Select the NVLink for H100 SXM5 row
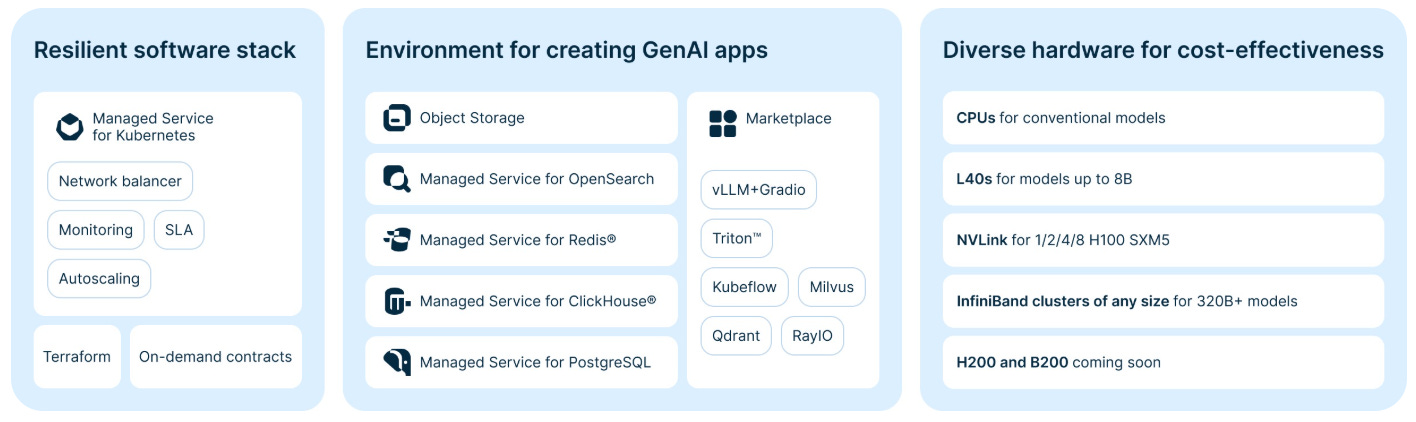Viewport: 1416px width, 422px height. pos(1164,240)
